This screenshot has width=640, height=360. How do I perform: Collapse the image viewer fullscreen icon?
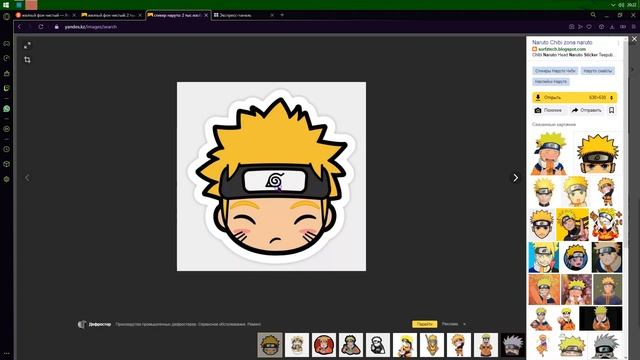[x=27, y=45]
